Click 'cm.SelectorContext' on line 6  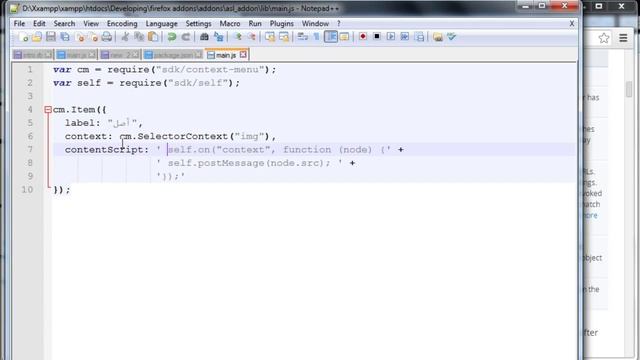point(173,136)
